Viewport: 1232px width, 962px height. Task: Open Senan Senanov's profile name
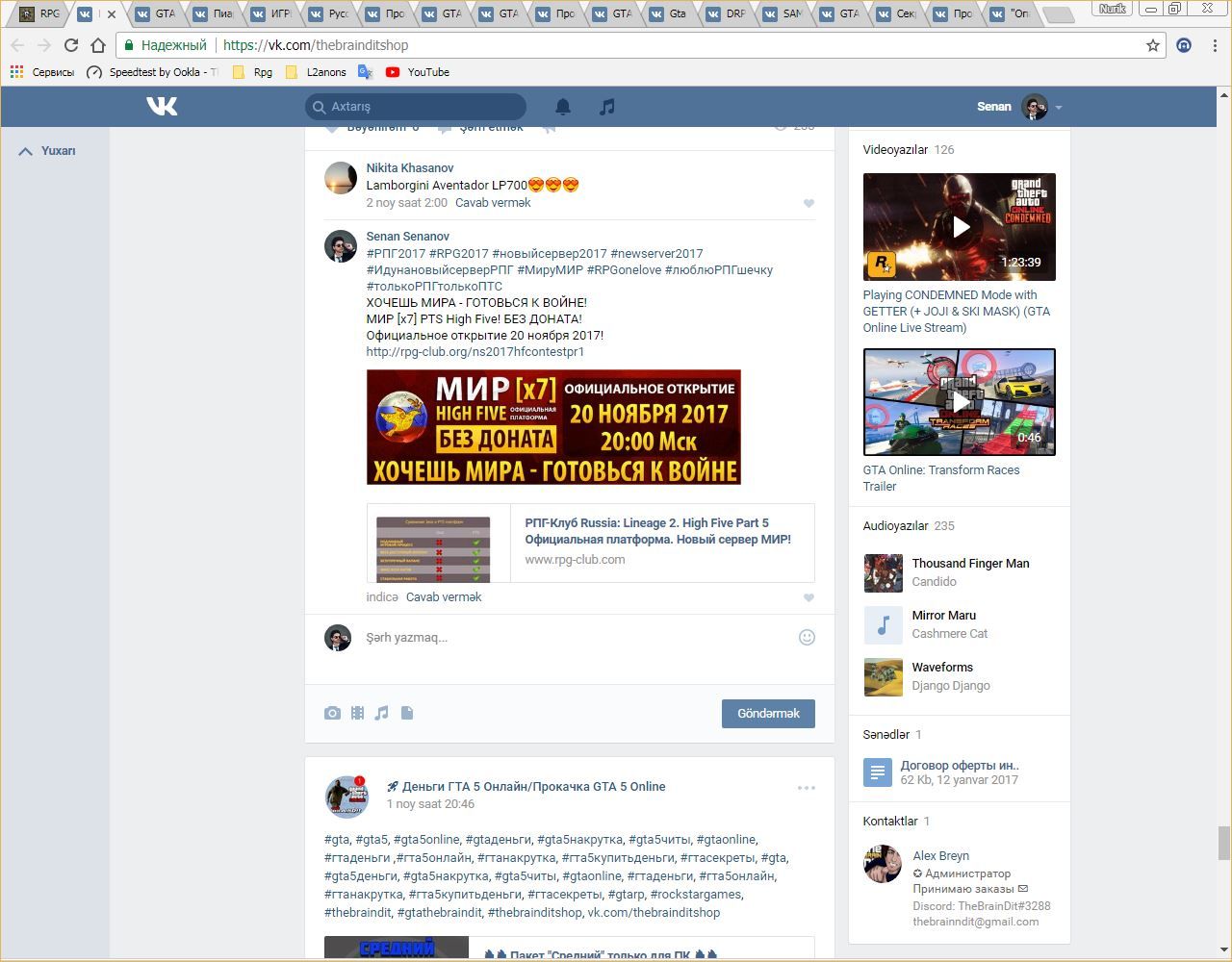click(x=408, y=236)
